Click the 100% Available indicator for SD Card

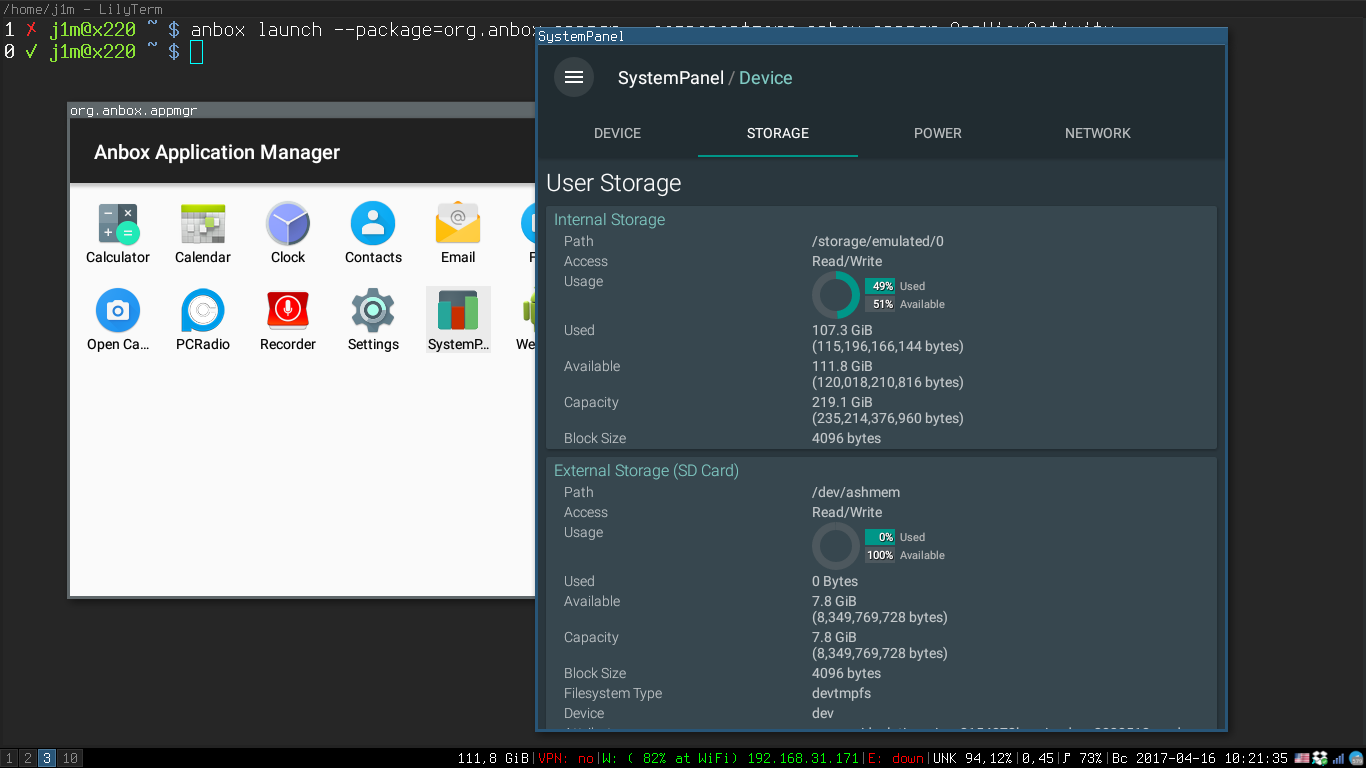click(x=905, y=555)
